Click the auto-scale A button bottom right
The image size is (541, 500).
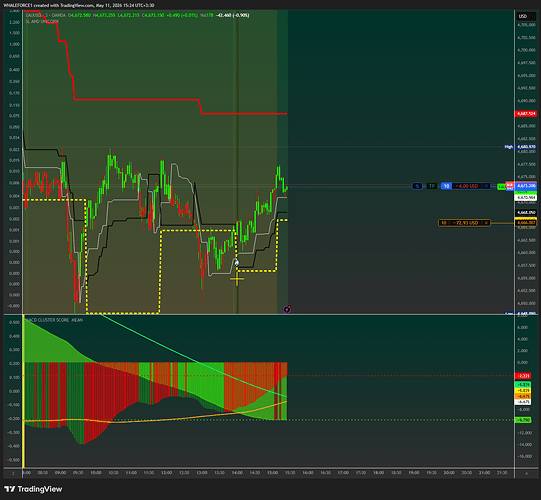(x=526, y=473)
